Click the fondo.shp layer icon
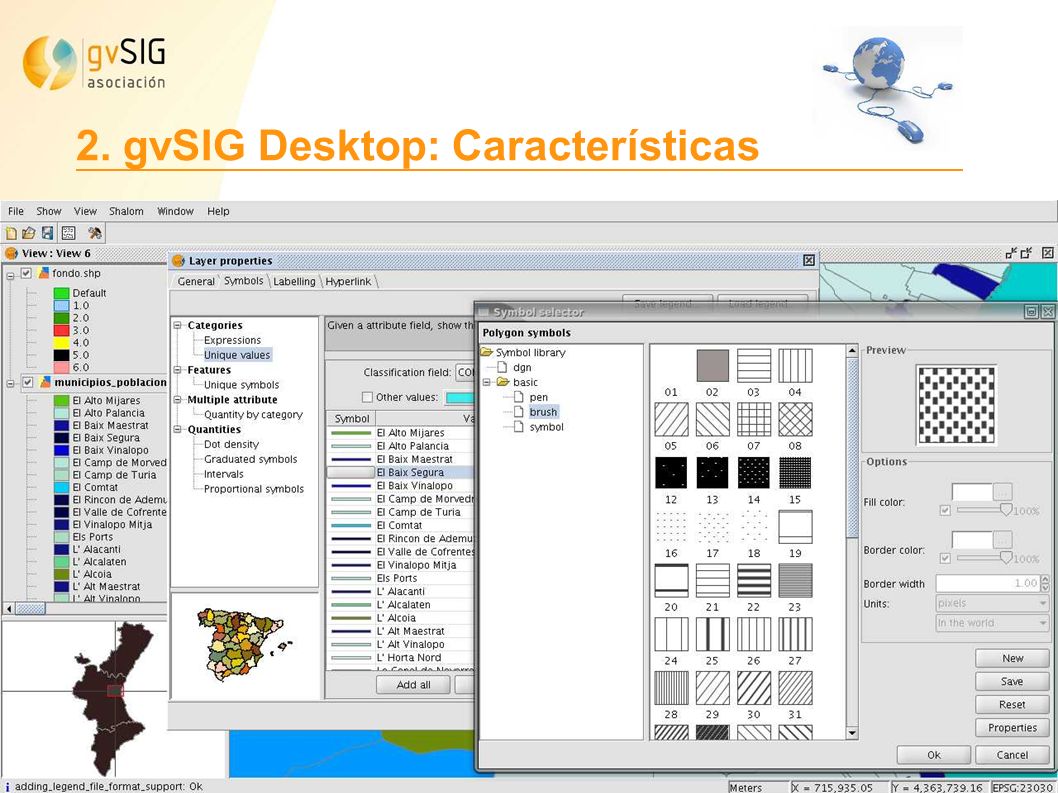This screenshot has height=793, width=1058. tap(44, 273)
